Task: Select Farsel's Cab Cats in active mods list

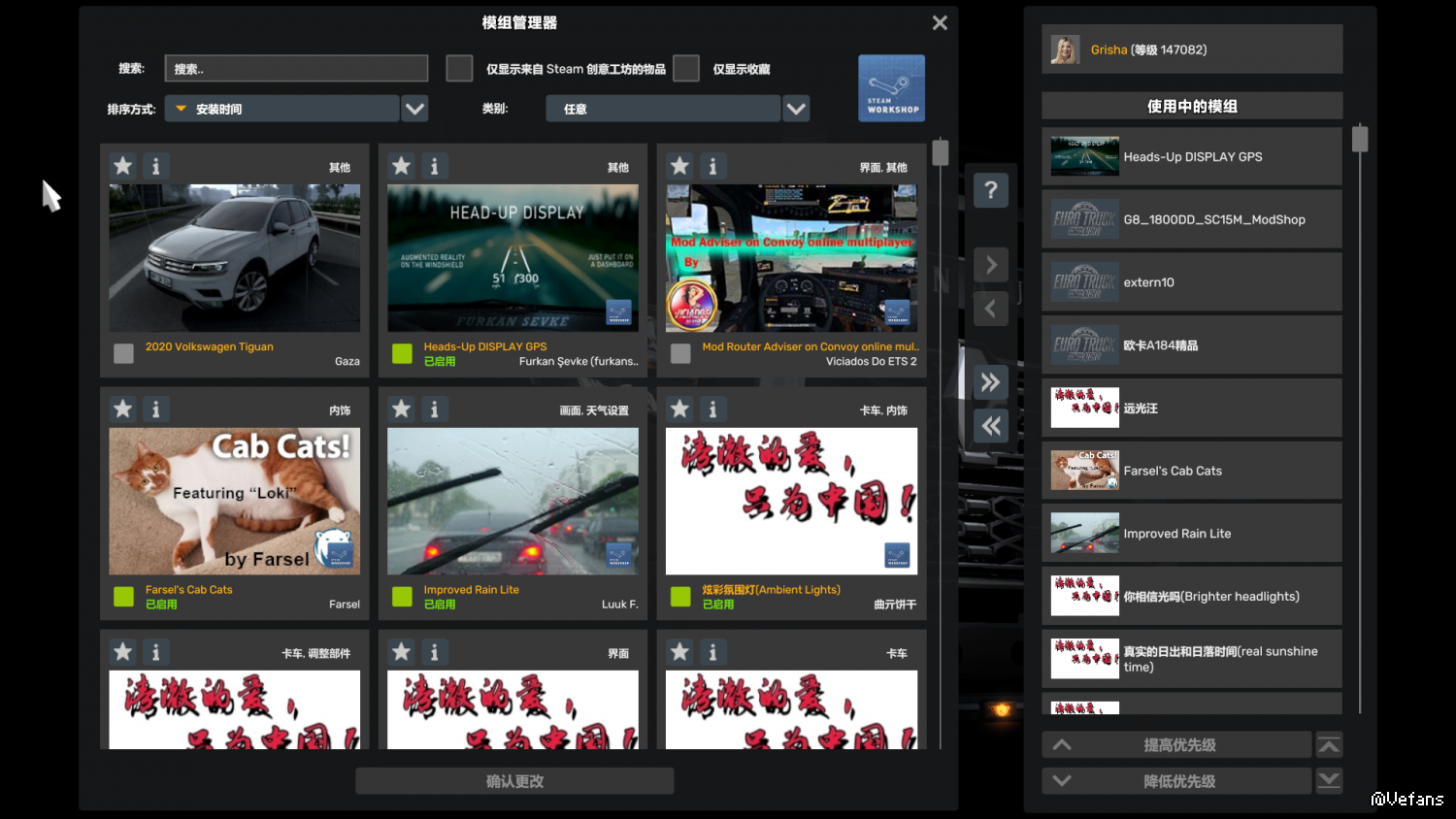Action: (x=1192, y=471)
